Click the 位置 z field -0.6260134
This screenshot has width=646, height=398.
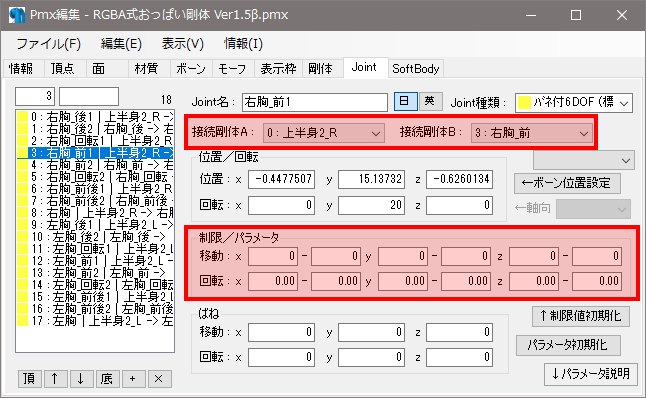tap(460, 180)
